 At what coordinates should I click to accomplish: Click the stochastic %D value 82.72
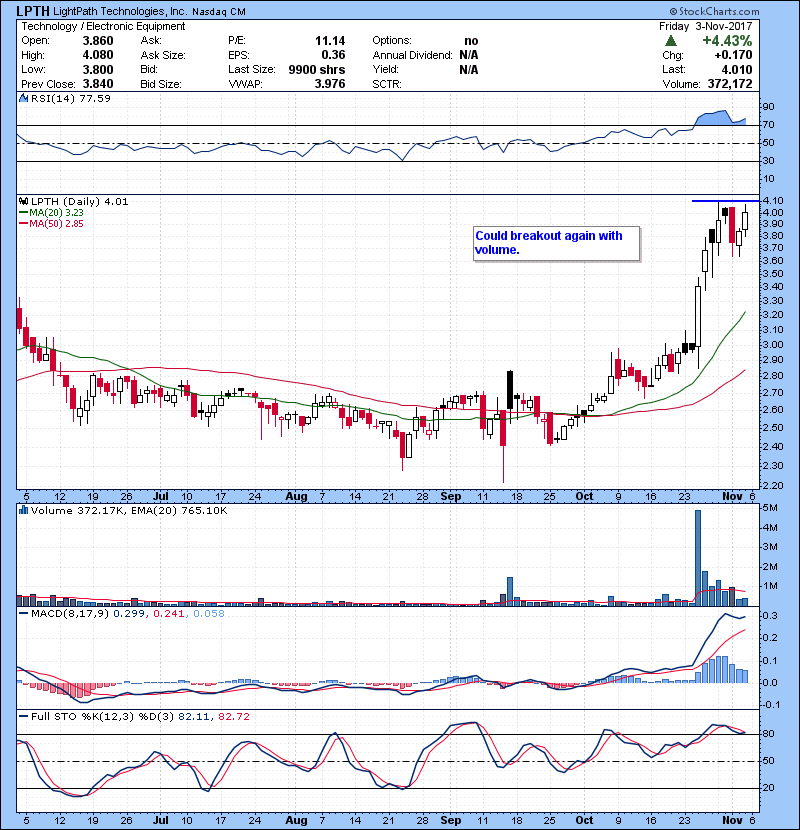click(x=233, y=717)
